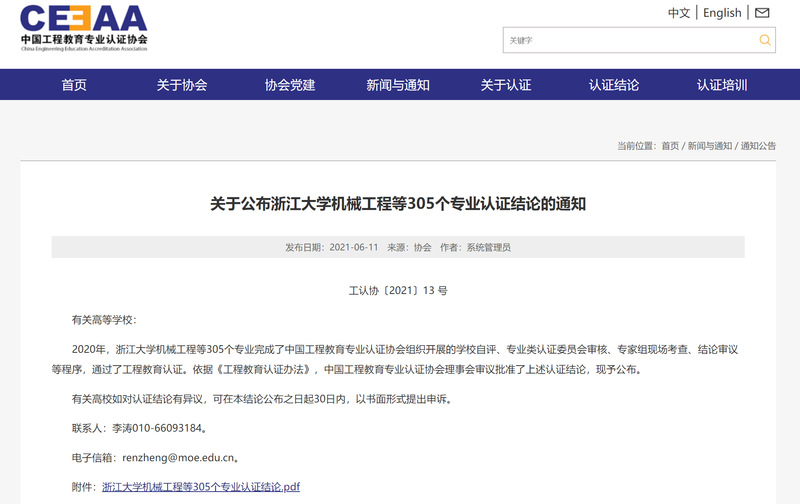Open the 首页 navigation item
800x504 pixels.
point(74,85)
